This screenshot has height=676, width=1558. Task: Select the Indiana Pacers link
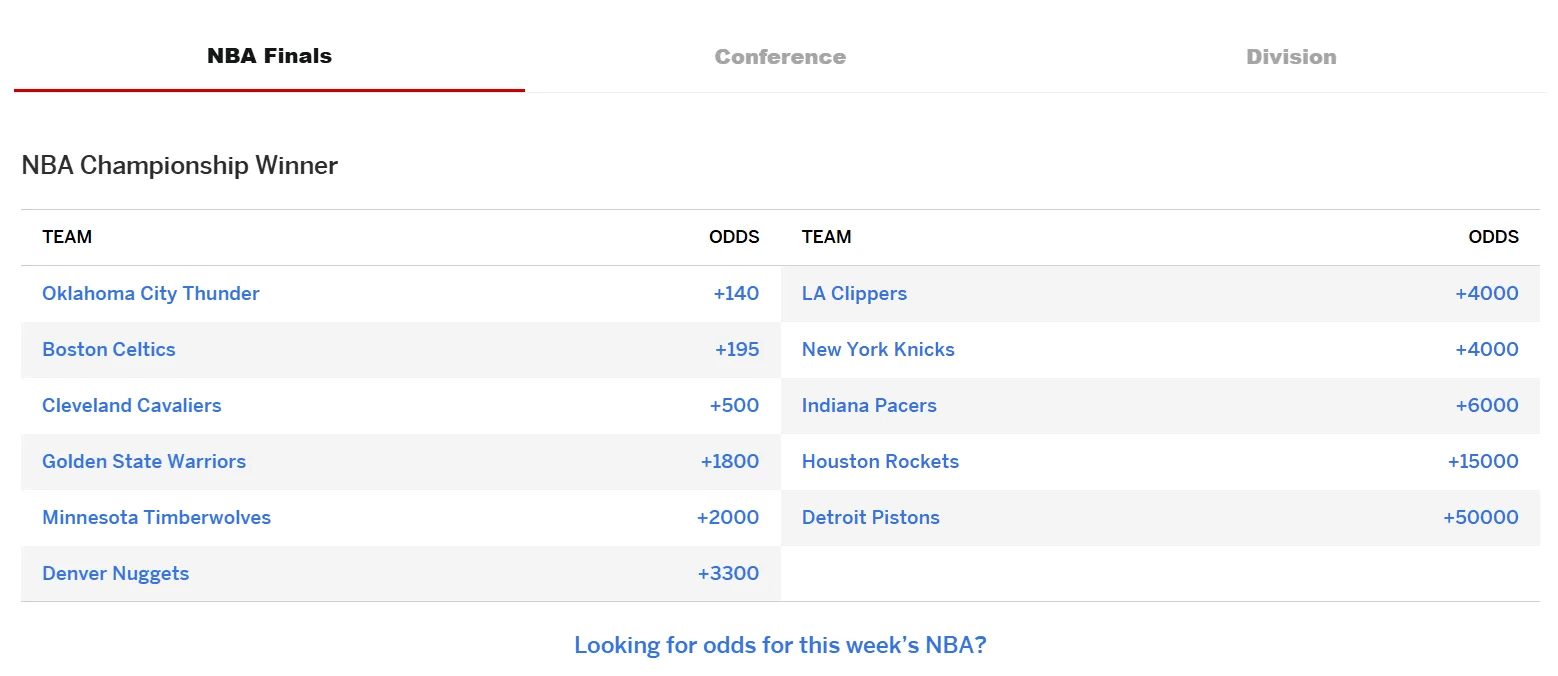869,405
